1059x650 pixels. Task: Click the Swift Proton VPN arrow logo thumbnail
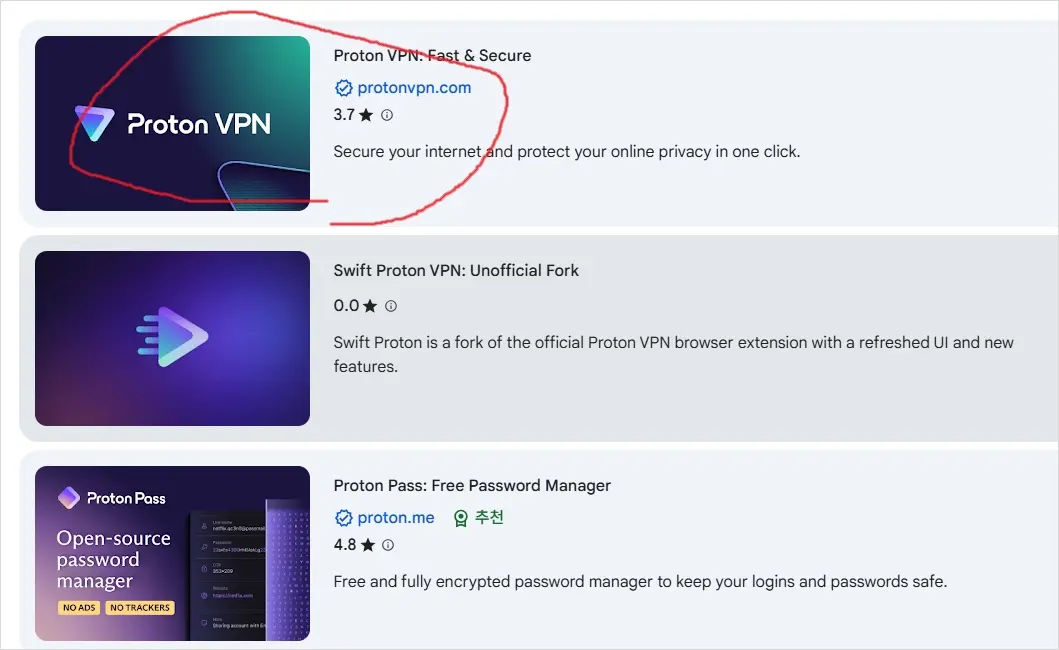(x=171, y=338)
